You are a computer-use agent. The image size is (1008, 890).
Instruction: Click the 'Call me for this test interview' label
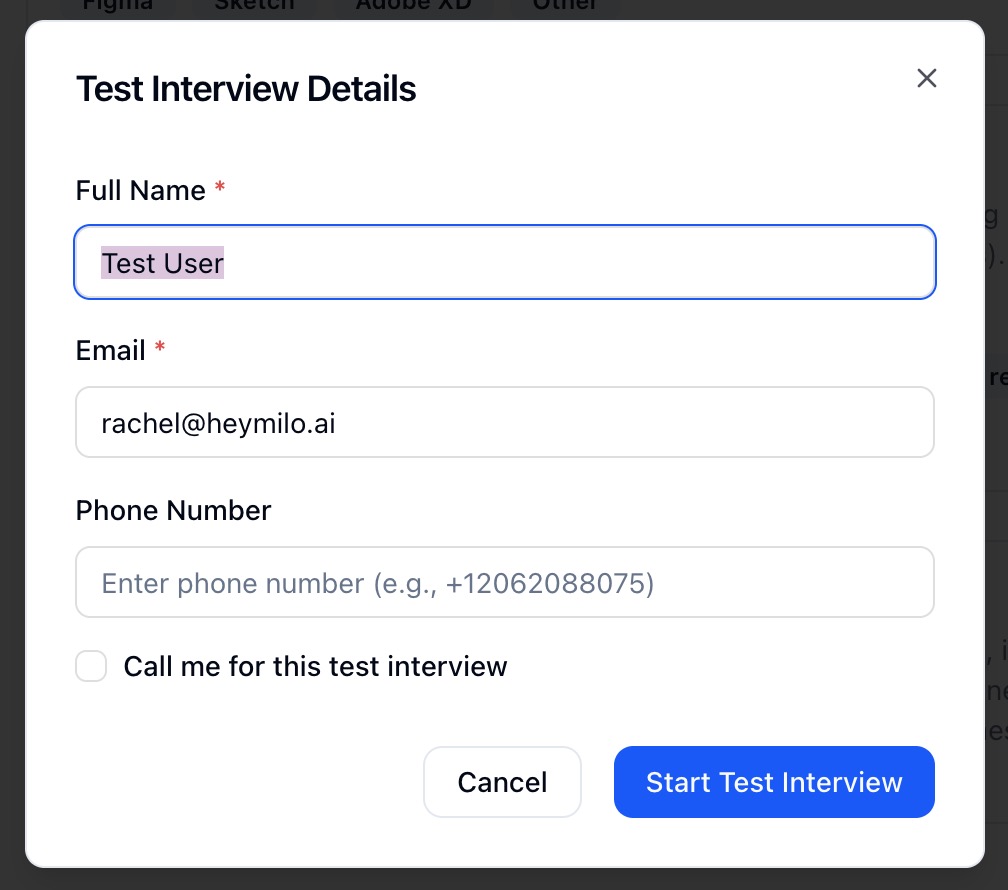315,666
